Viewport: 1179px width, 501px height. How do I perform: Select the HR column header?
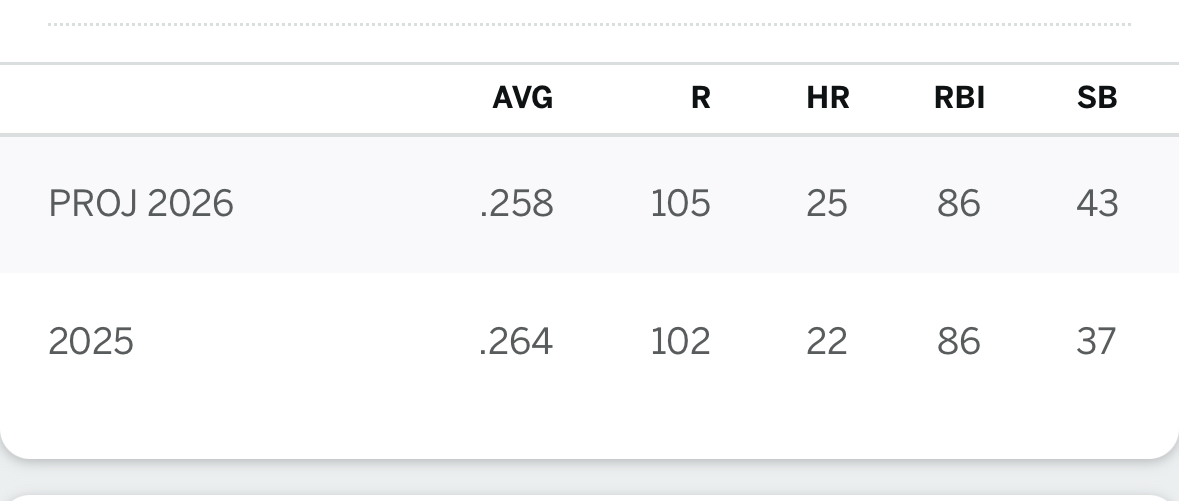[x=827, y=98]
